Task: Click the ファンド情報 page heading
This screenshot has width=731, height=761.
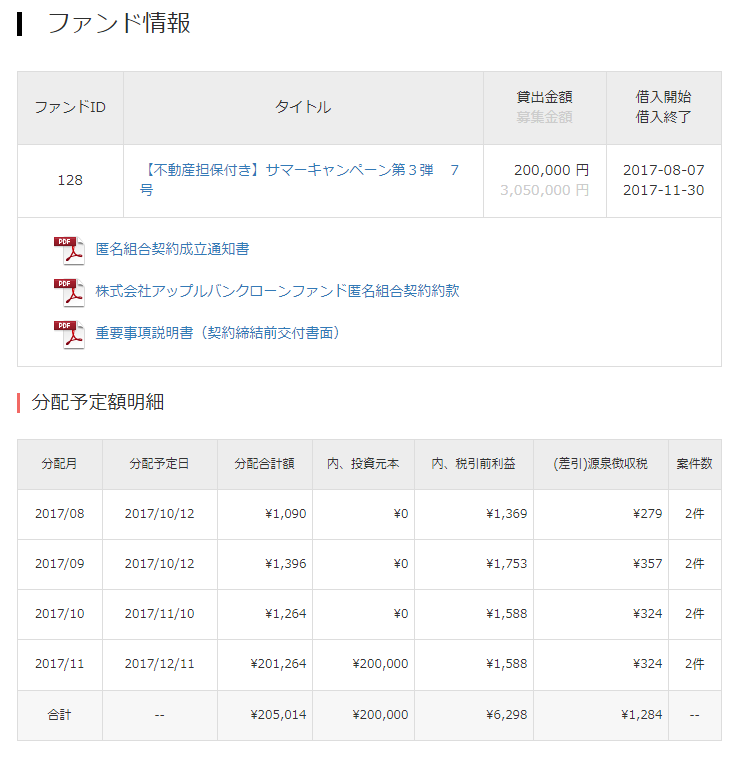Action: pyautogui.click(x=119, y=24)
